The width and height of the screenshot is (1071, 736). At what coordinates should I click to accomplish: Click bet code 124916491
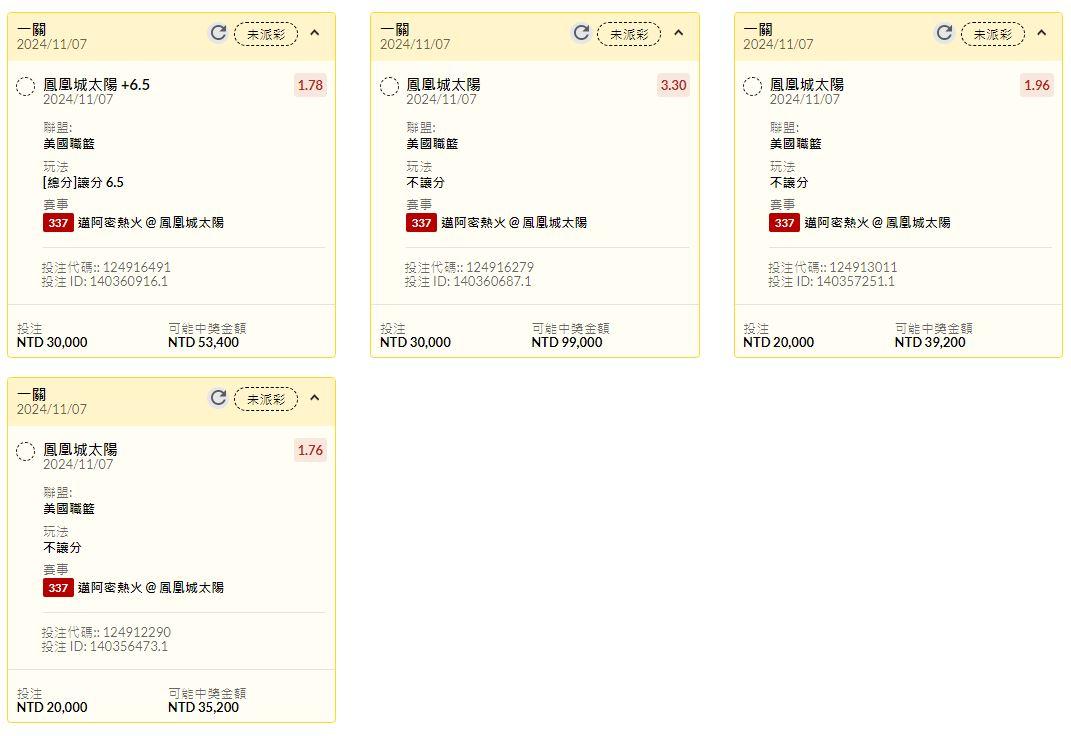pyautogui.click(x=137, y=267)
